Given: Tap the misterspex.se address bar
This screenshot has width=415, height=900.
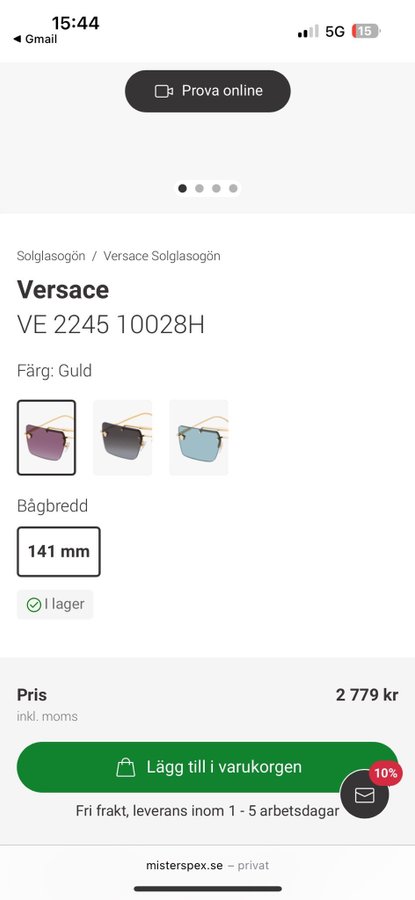Looking at the screenshot, I should point(207,865).
